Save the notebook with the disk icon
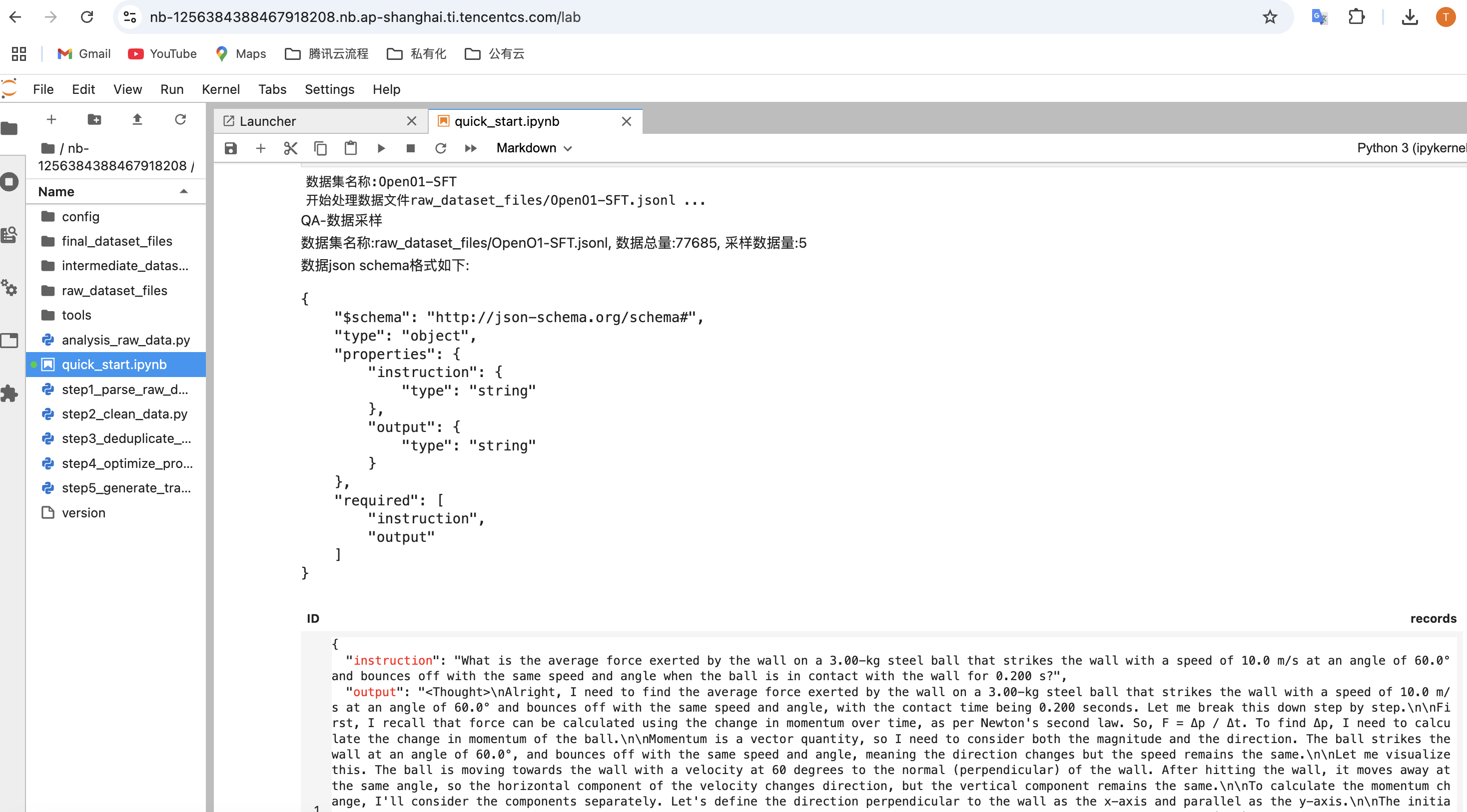Screen dimensions: 1467x812 (x=231, y=148)
